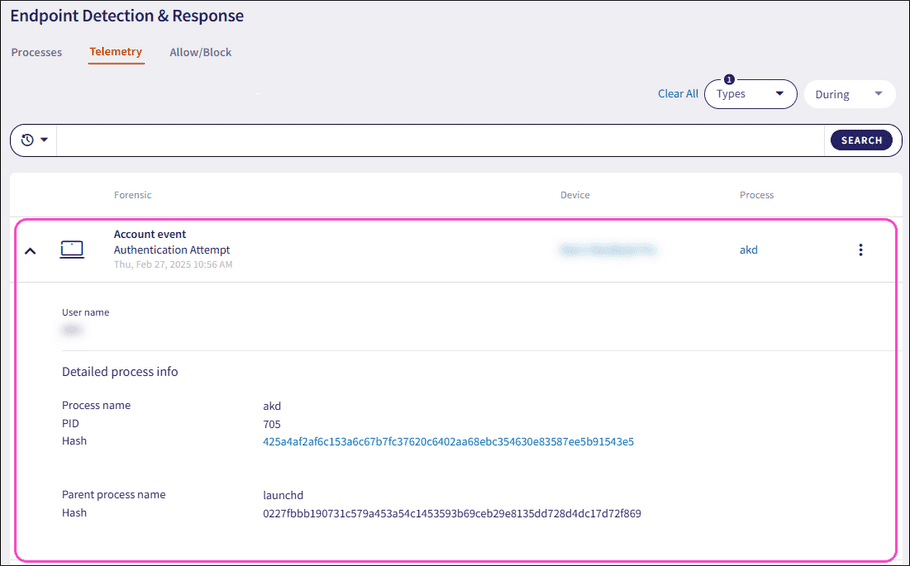Open the akd process hash link
This screenshot has height=566, width=910.
pos(448,442)
